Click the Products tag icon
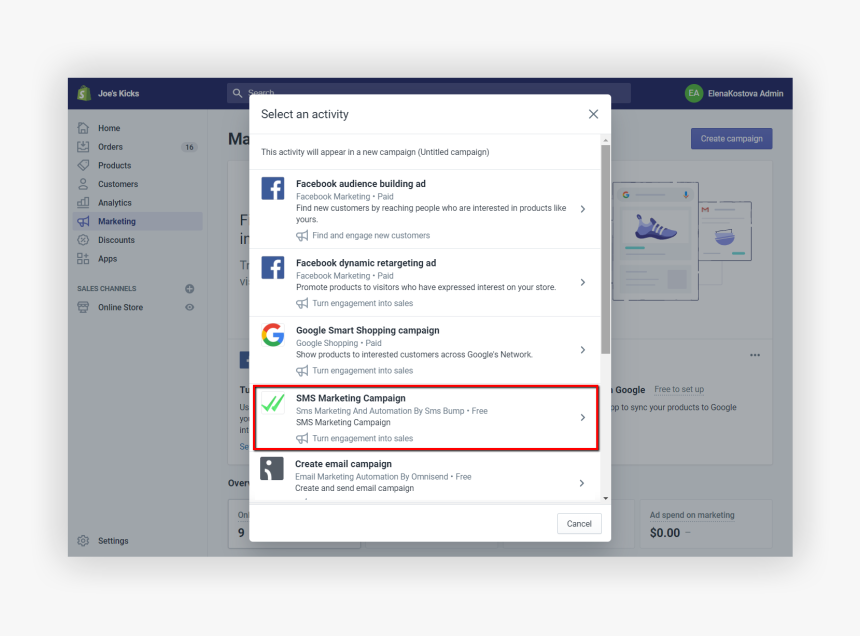 click(x=83, y=165)
